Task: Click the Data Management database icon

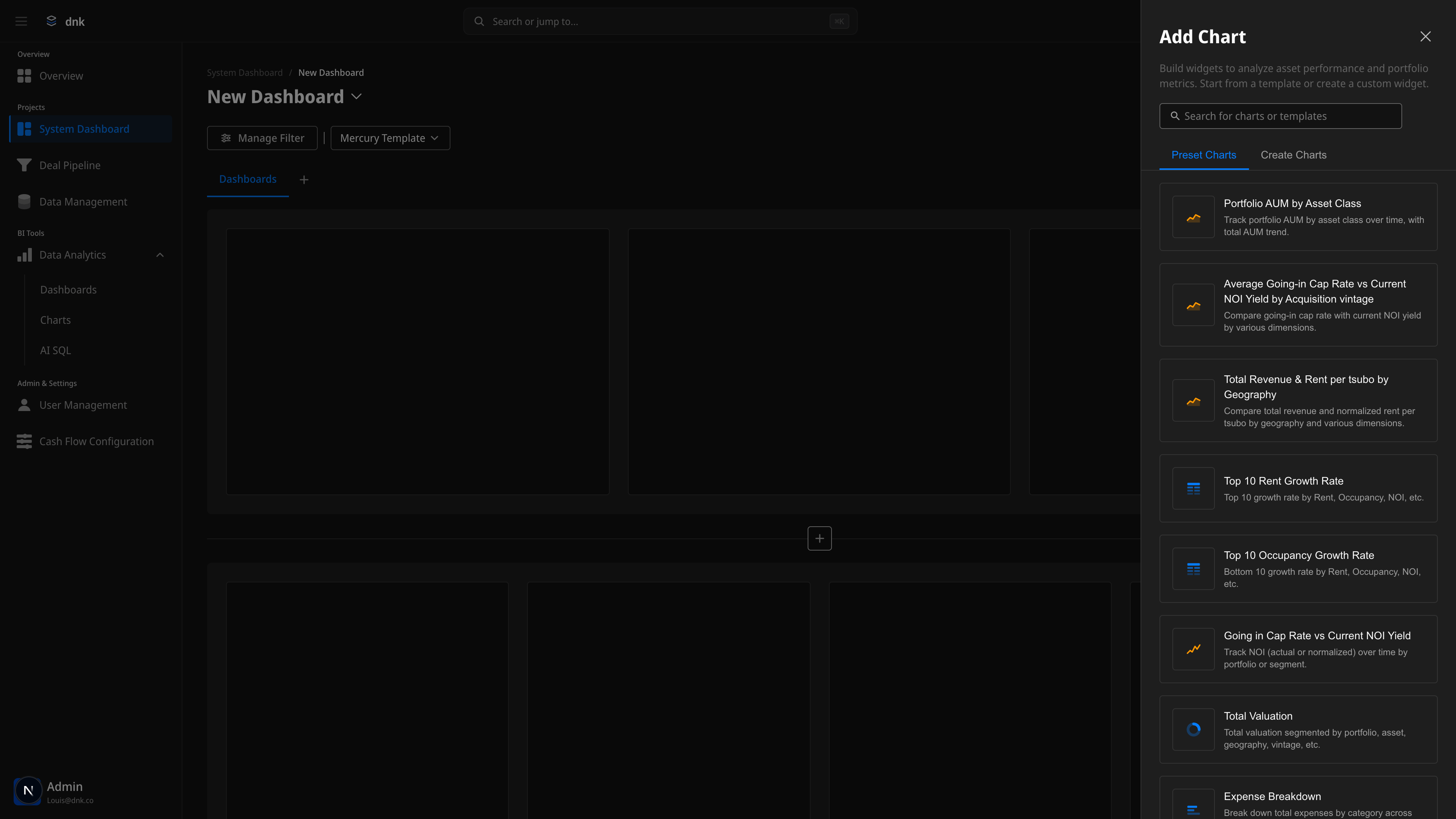Action: (x=24, y=201)
